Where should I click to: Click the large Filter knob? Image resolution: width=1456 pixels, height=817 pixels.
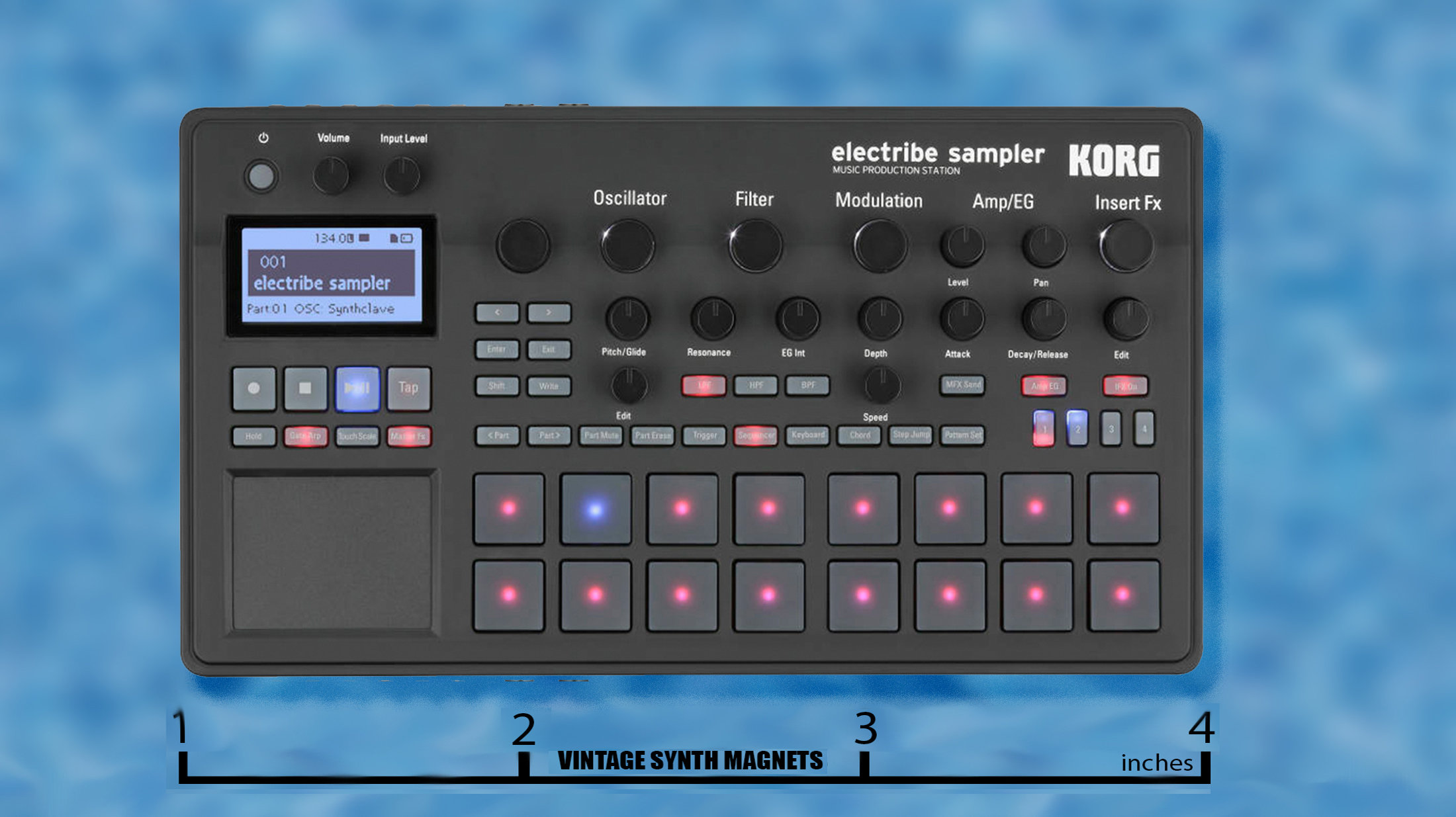click(755, 245)
